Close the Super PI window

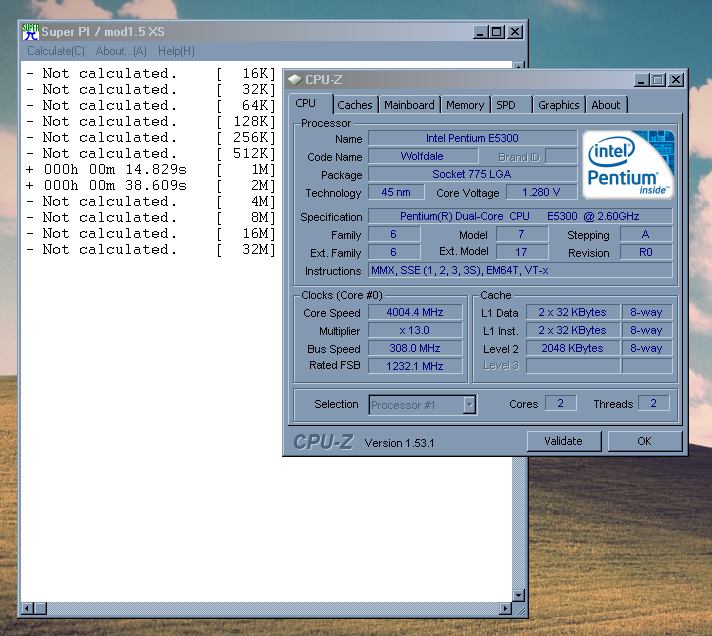[515, 32]
